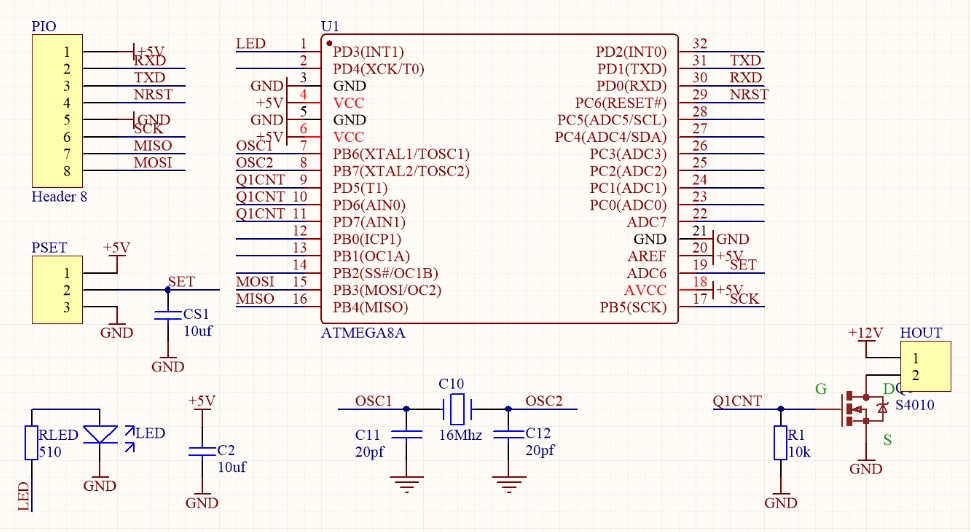971x532 pixels.
Task: Select the PD3(INT1) pin name
Action: [x=368, y=52]
